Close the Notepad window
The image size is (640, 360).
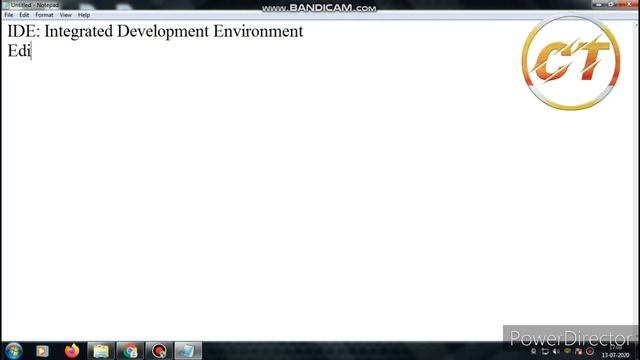pyautogui.click(x=629, y=4)
